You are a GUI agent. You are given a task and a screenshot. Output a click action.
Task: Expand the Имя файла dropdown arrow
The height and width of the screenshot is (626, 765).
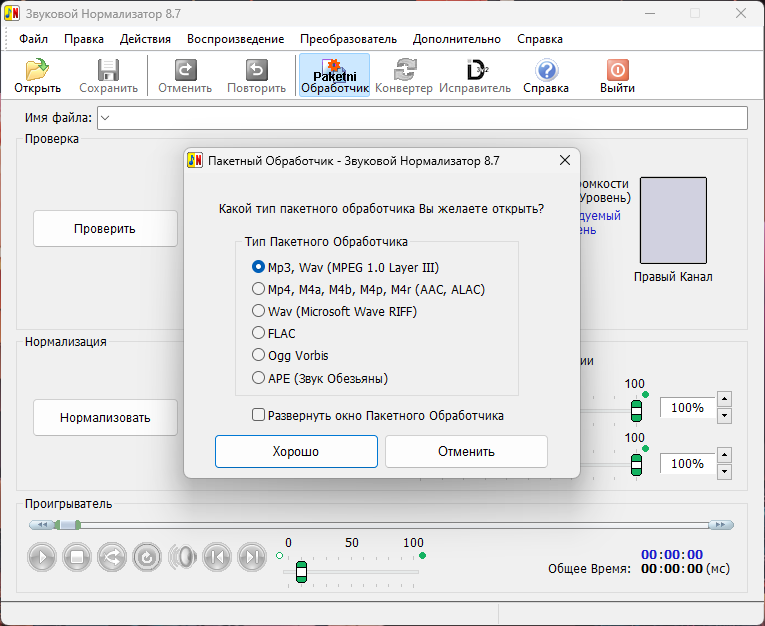[105, 118]
